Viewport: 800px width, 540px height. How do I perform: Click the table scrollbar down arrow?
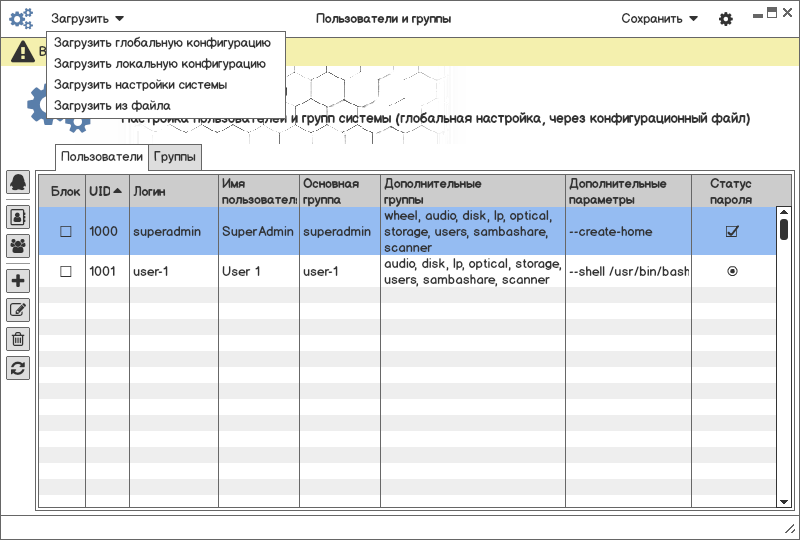click(x=784, y=502)
